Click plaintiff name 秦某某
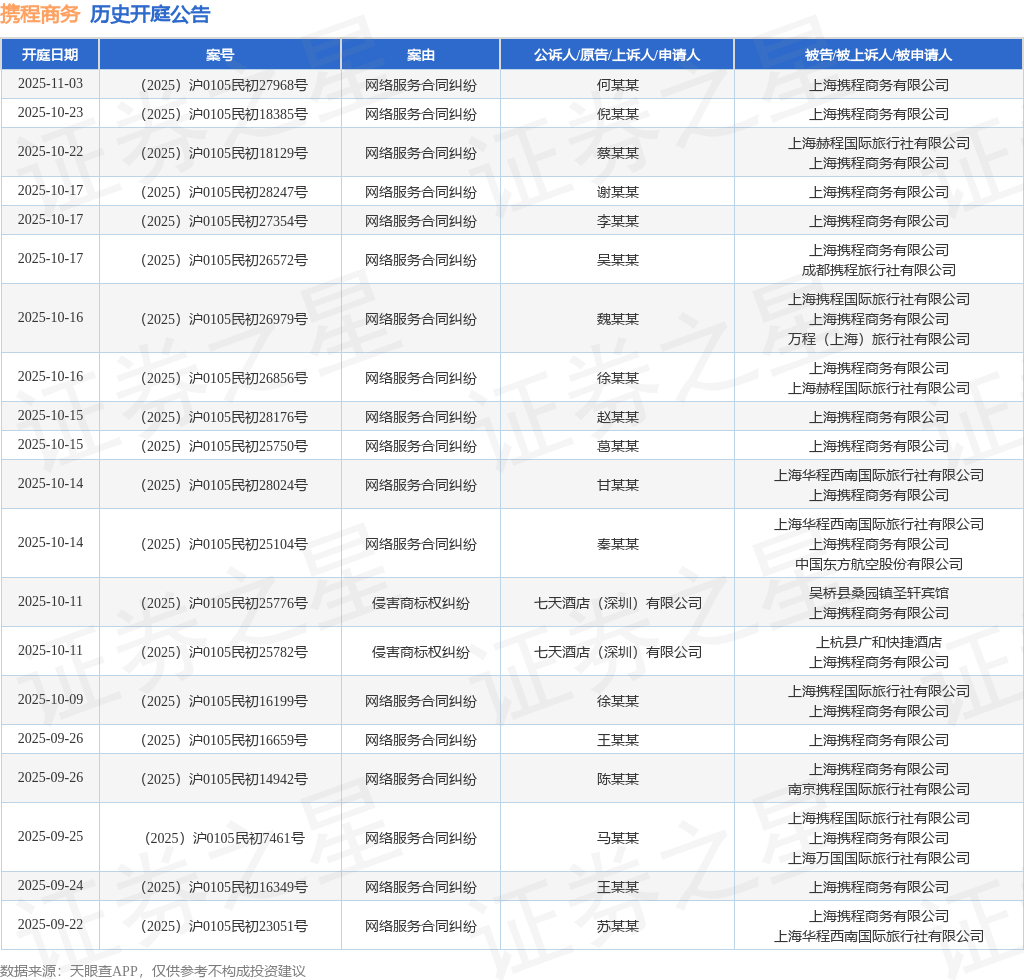The width and height of the screenshot is (1024, 980). [x=617, y=545]
